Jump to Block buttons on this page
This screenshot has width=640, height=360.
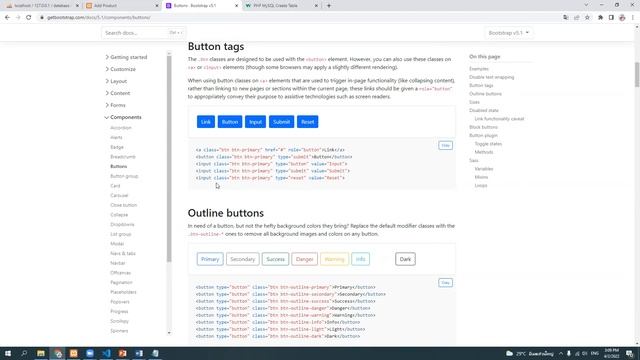[483, 127]
